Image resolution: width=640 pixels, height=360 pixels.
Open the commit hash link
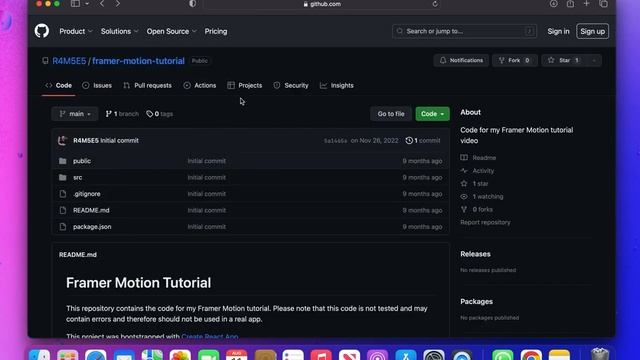pos(336,141)
